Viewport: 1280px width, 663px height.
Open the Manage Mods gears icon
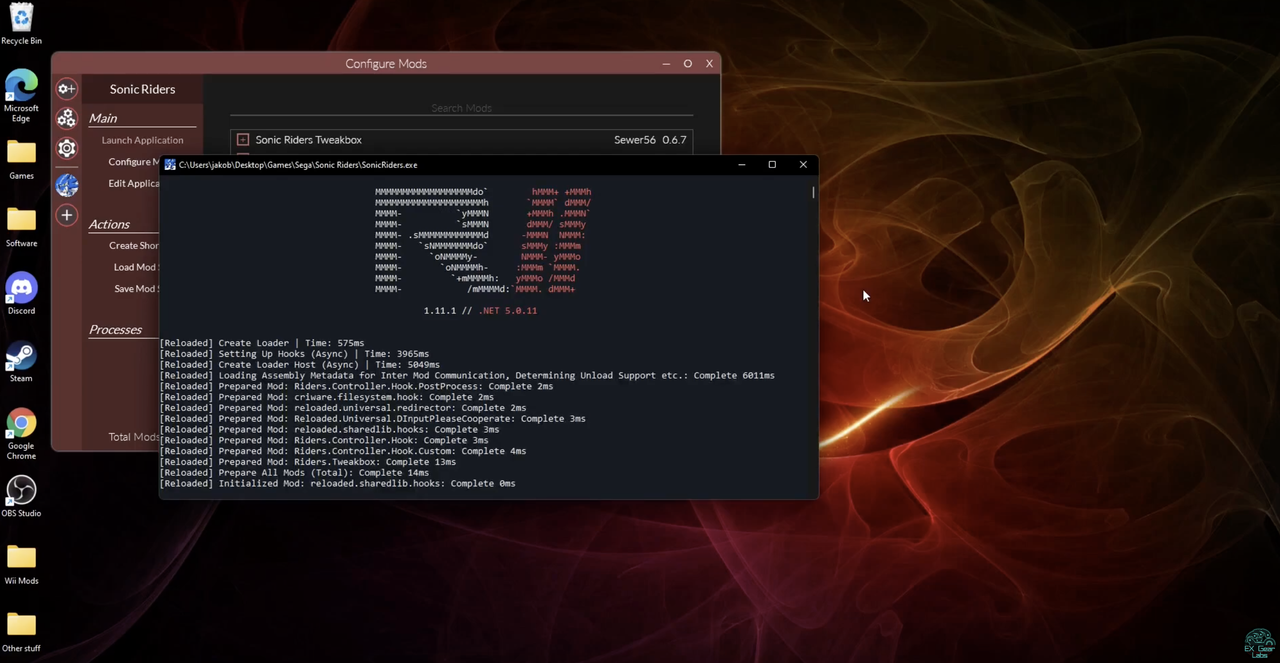point(66,119)
